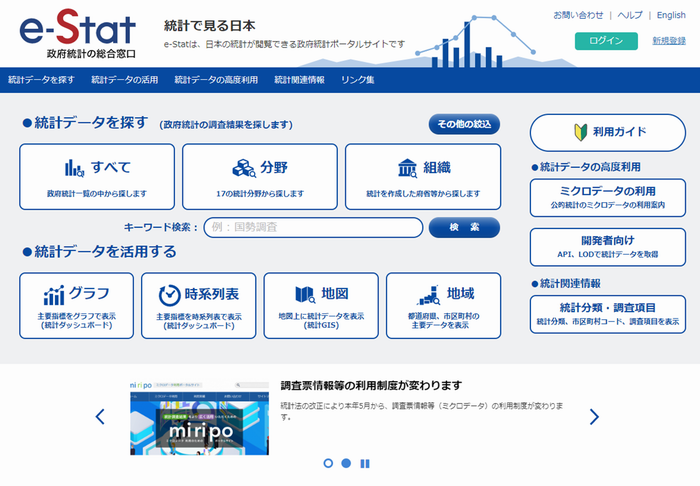Open 統計データを探す menu
This screenshot has height=486, width=700.
(41, 80)
